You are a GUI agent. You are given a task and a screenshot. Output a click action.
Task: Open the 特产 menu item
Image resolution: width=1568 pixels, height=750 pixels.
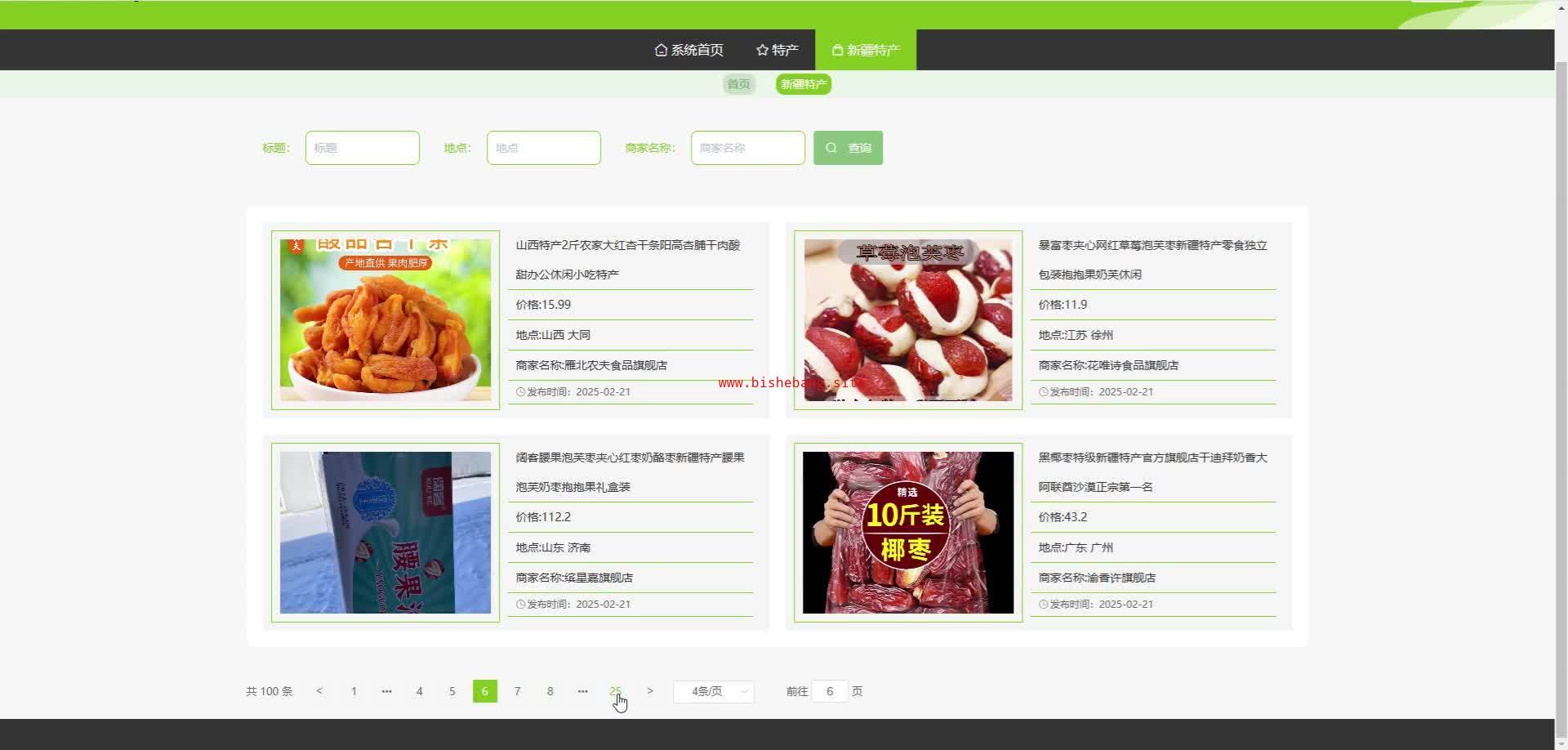coord(777,50)
